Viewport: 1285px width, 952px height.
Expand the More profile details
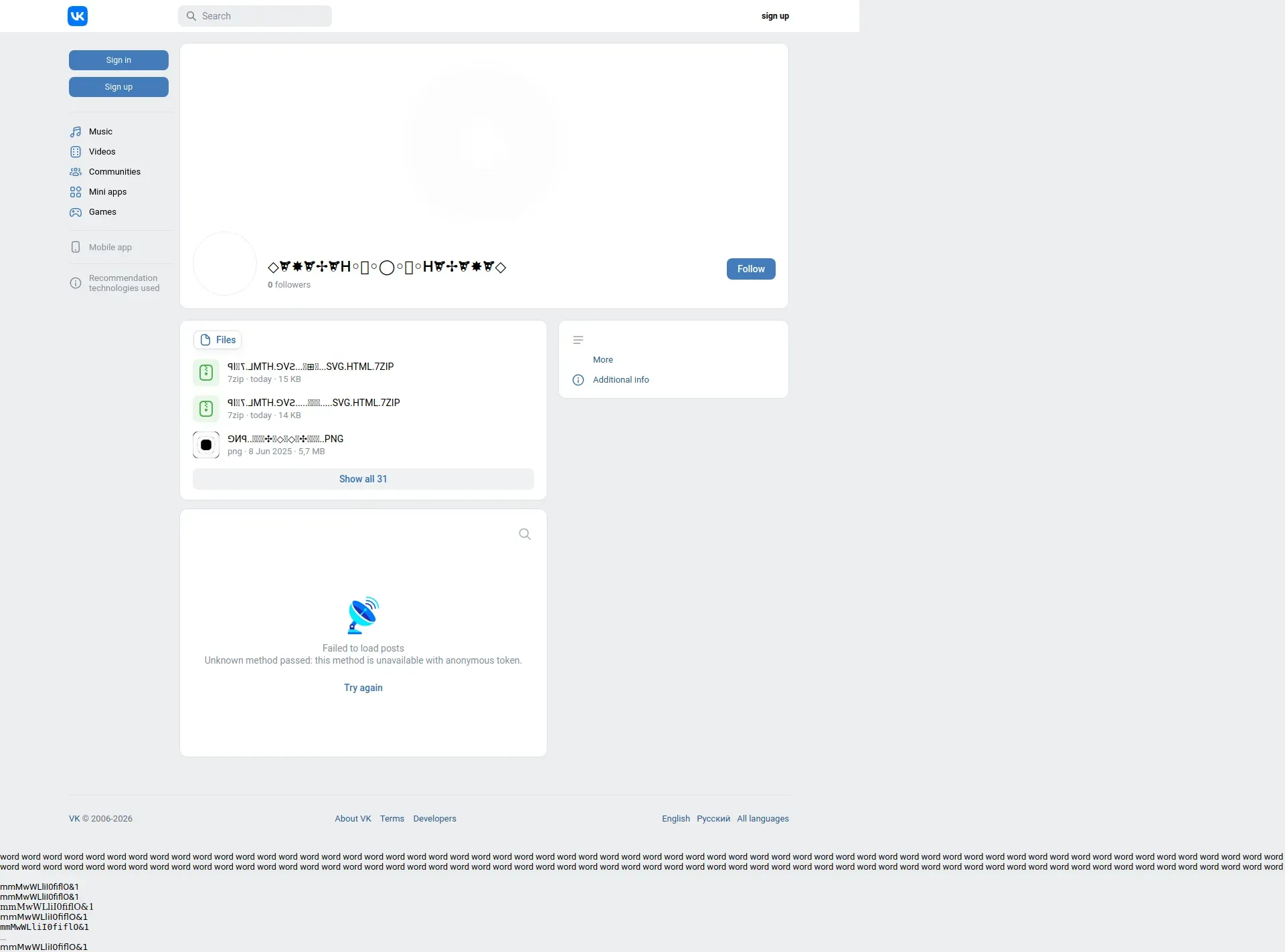[x=602, y=360]
